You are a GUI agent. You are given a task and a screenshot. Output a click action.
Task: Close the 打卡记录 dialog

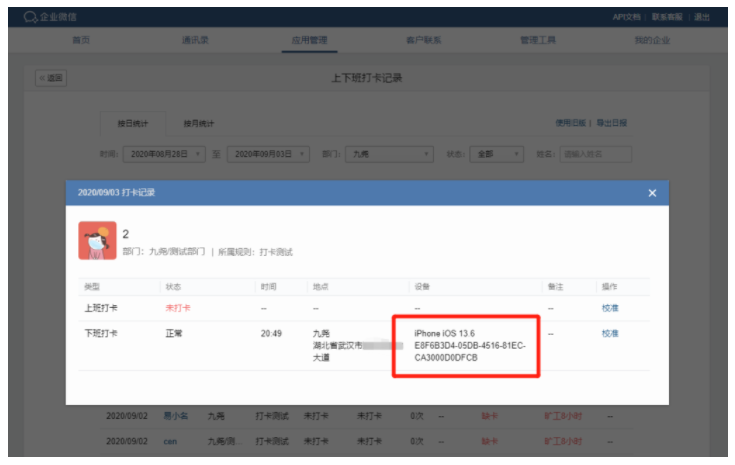click(x=652, y=193)
